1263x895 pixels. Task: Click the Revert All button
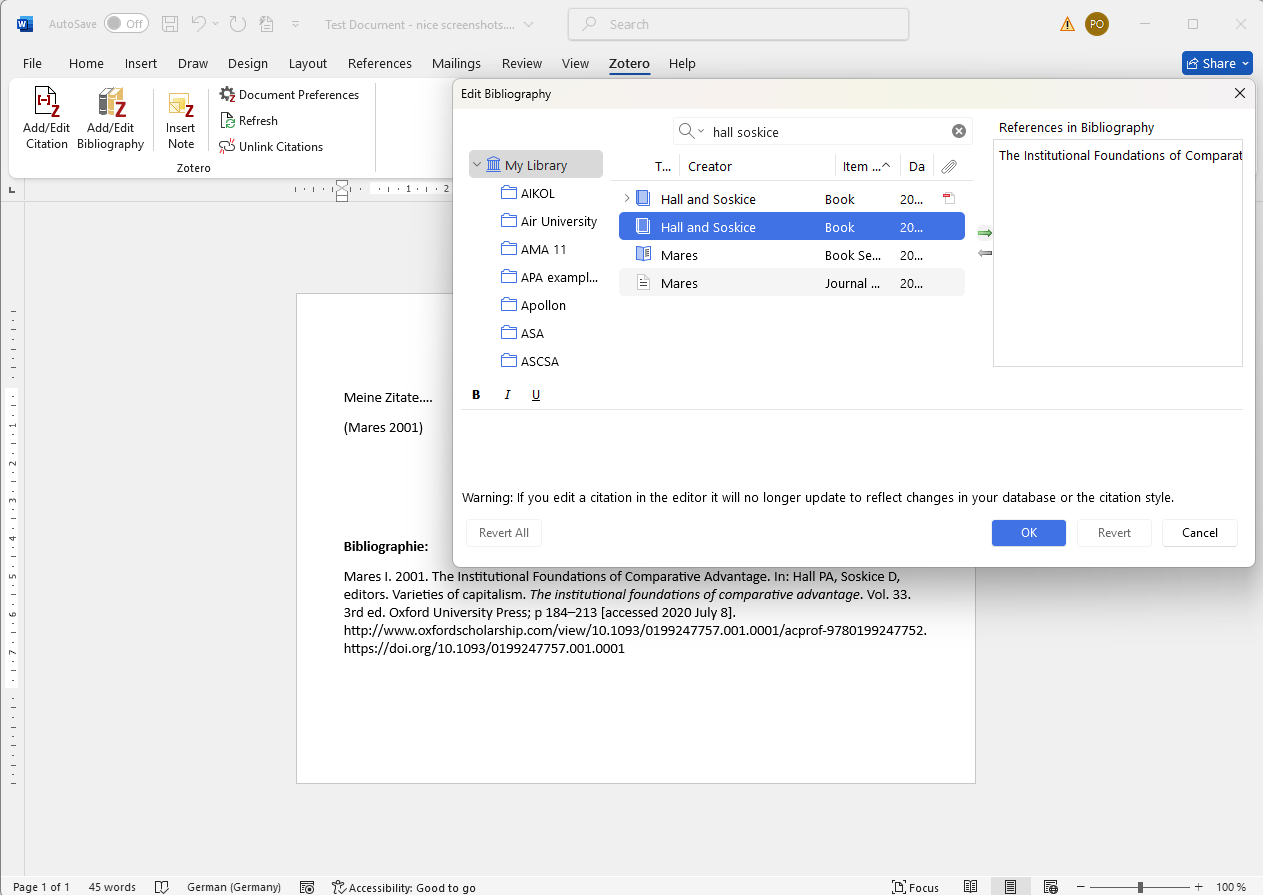click(x=503, y=533)
